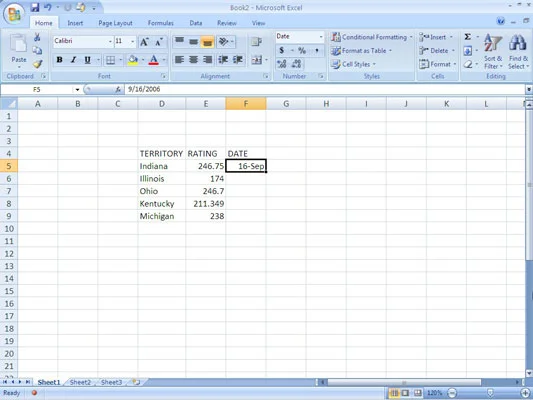Open the Name Box dropdown arrow
The image size is (533, 400).
78,90
